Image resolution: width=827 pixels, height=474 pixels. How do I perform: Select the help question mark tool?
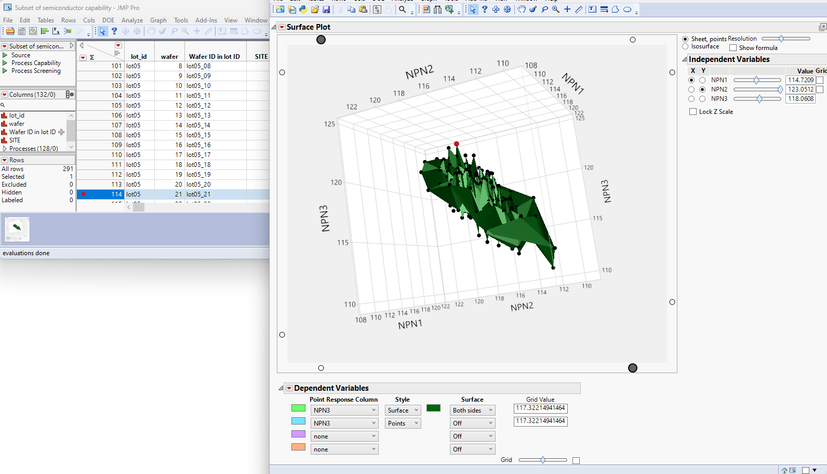(484, 10)
